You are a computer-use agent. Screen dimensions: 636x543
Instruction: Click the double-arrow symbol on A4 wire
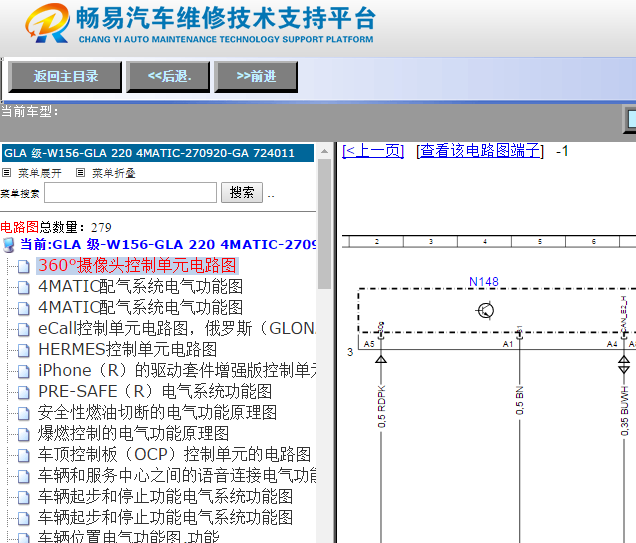(x=624, y=364)
